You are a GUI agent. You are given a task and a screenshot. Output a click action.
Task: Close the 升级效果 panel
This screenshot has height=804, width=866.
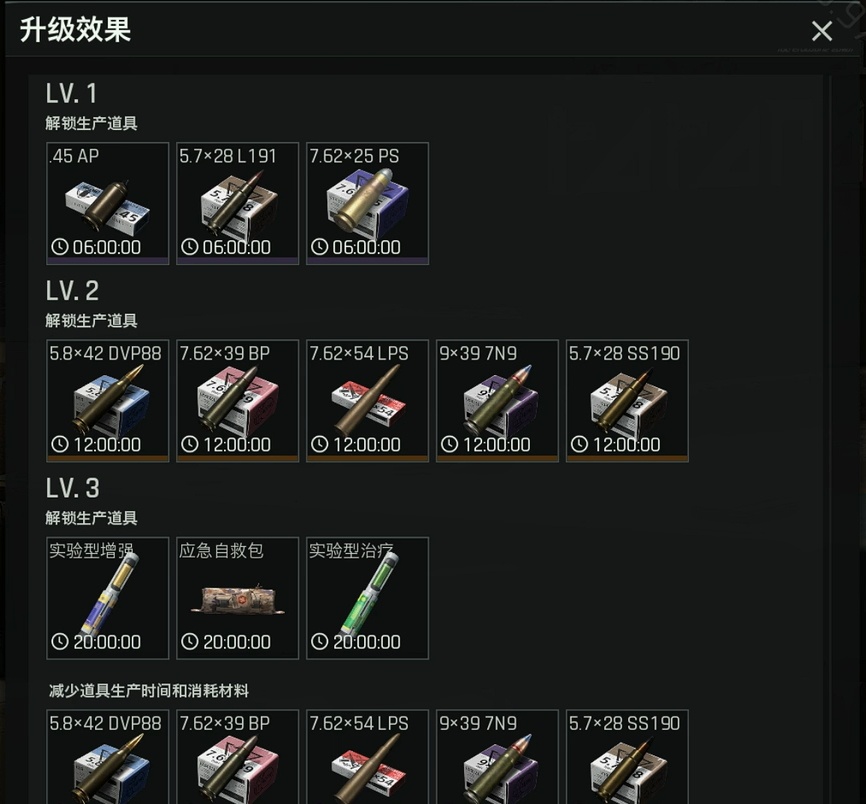(822, 31)
